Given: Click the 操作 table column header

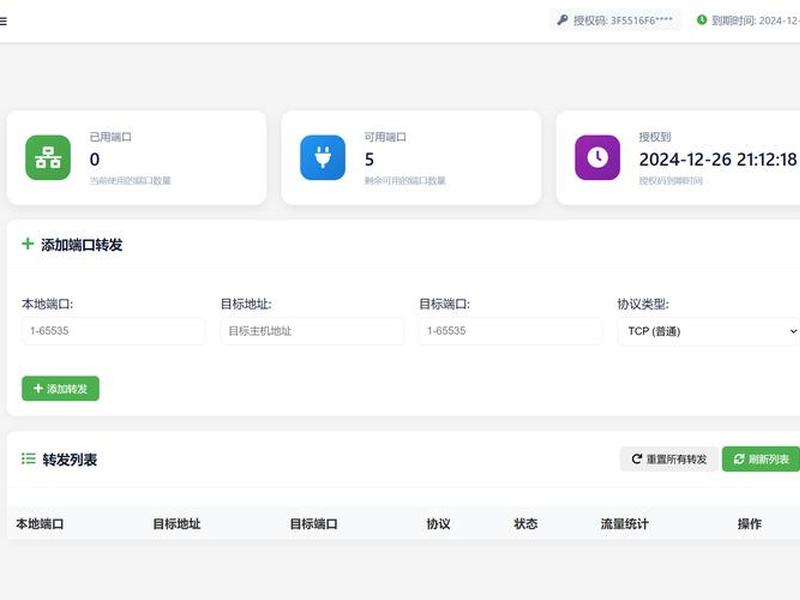Looking at the screenshot, I should click(x=749, y=524).
